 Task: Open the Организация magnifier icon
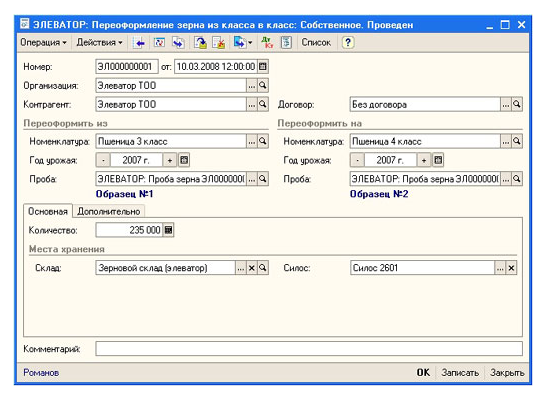click(263, 86)
